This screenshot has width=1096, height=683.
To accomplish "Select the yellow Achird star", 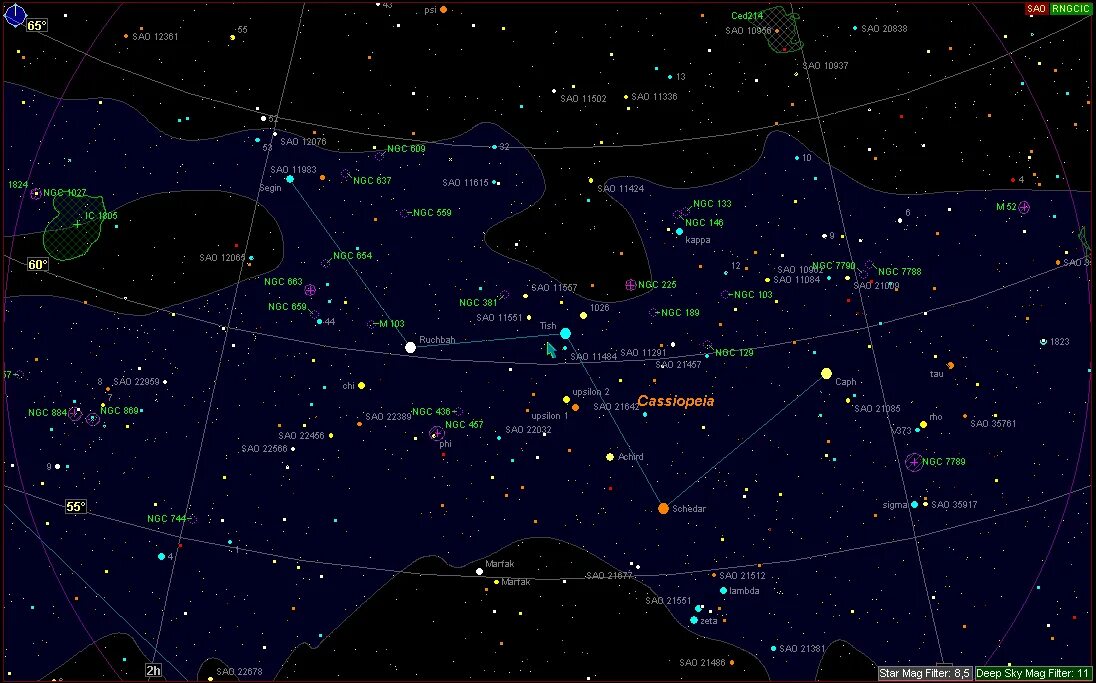I will coord(610,456).
